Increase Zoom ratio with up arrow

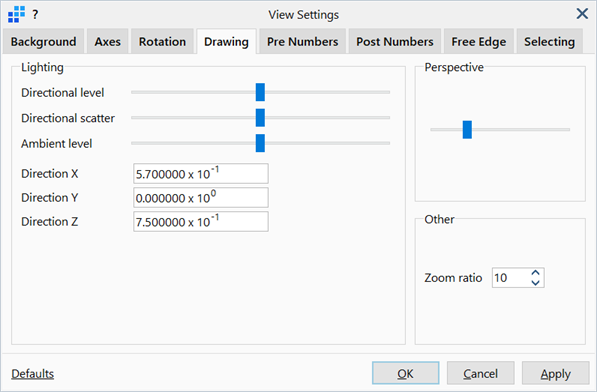(535, 273)
